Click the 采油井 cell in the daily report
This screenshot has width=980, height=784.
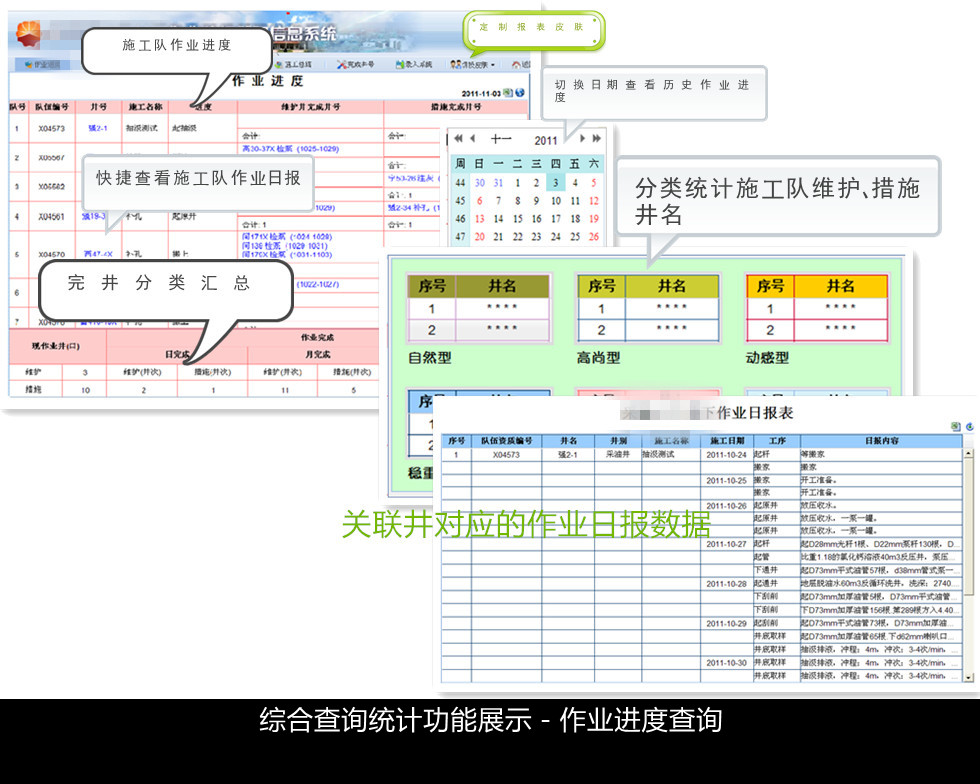(618, 455)
